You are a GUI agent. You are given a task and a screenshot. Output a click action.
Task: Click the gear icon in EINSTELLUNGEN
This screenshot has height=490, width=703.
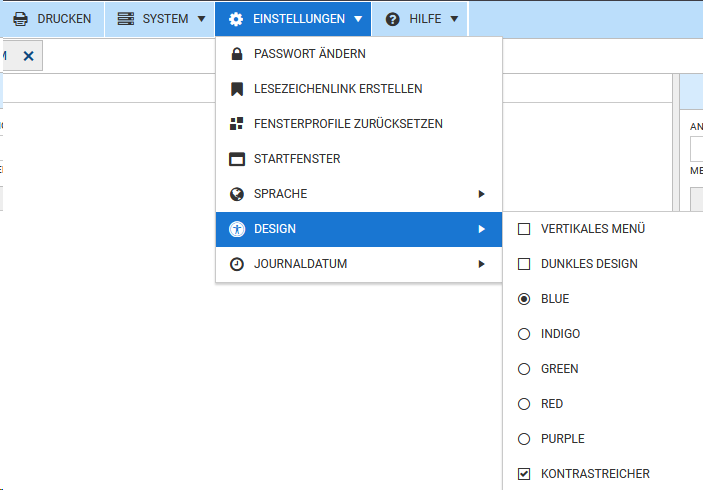click(x=236, y=19)
